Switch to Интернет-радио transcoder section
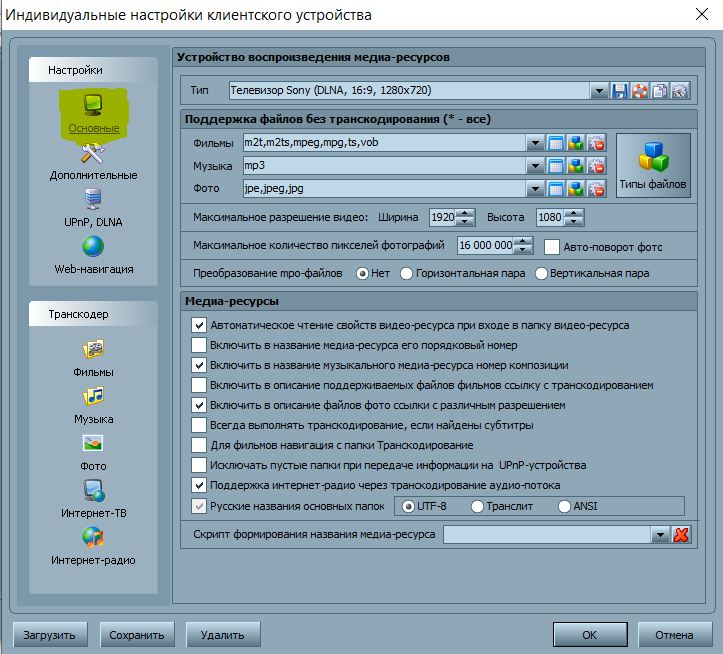Viewport: 723px width, 654px height. coord(93,545)
